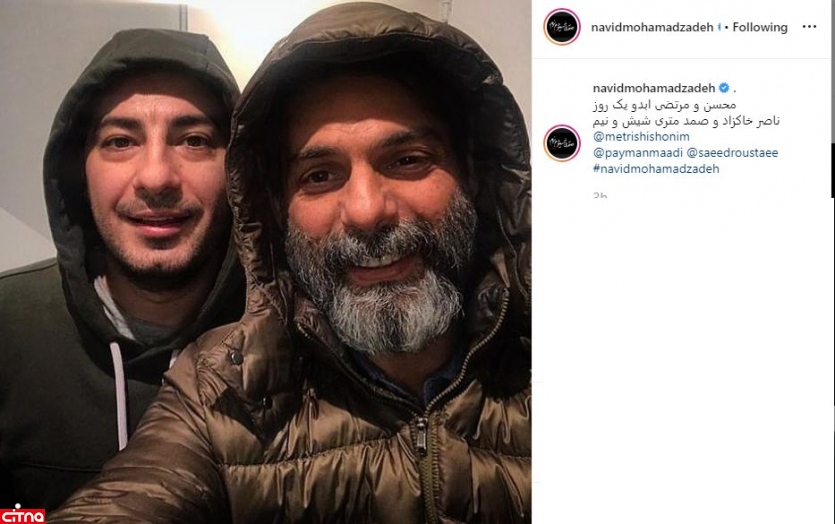
Task: Click the scrollbar at right edge of comments
Action: click(833, 170)
